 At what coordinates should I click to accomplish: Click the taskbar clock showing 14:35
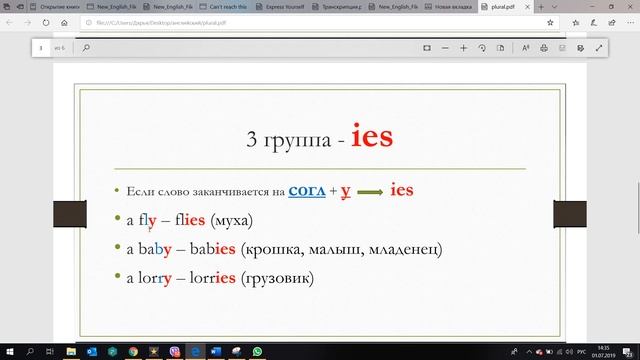click(x=603, y=351)
